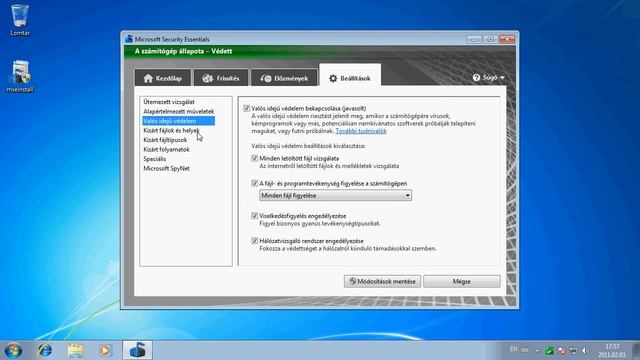The image size is (640, 360).
Task: Open the Windows Start orb
Action: click(x=13, y=350)
